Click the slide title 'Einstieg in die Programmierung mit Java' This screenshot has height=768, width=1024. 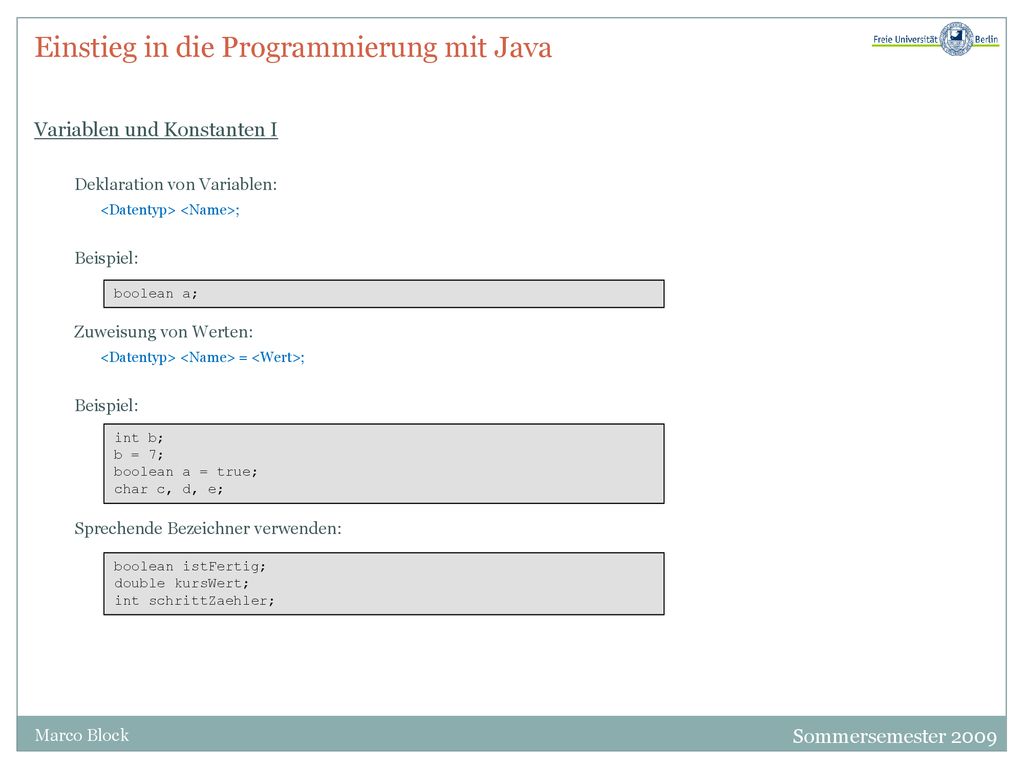click(x=293, y=47)
